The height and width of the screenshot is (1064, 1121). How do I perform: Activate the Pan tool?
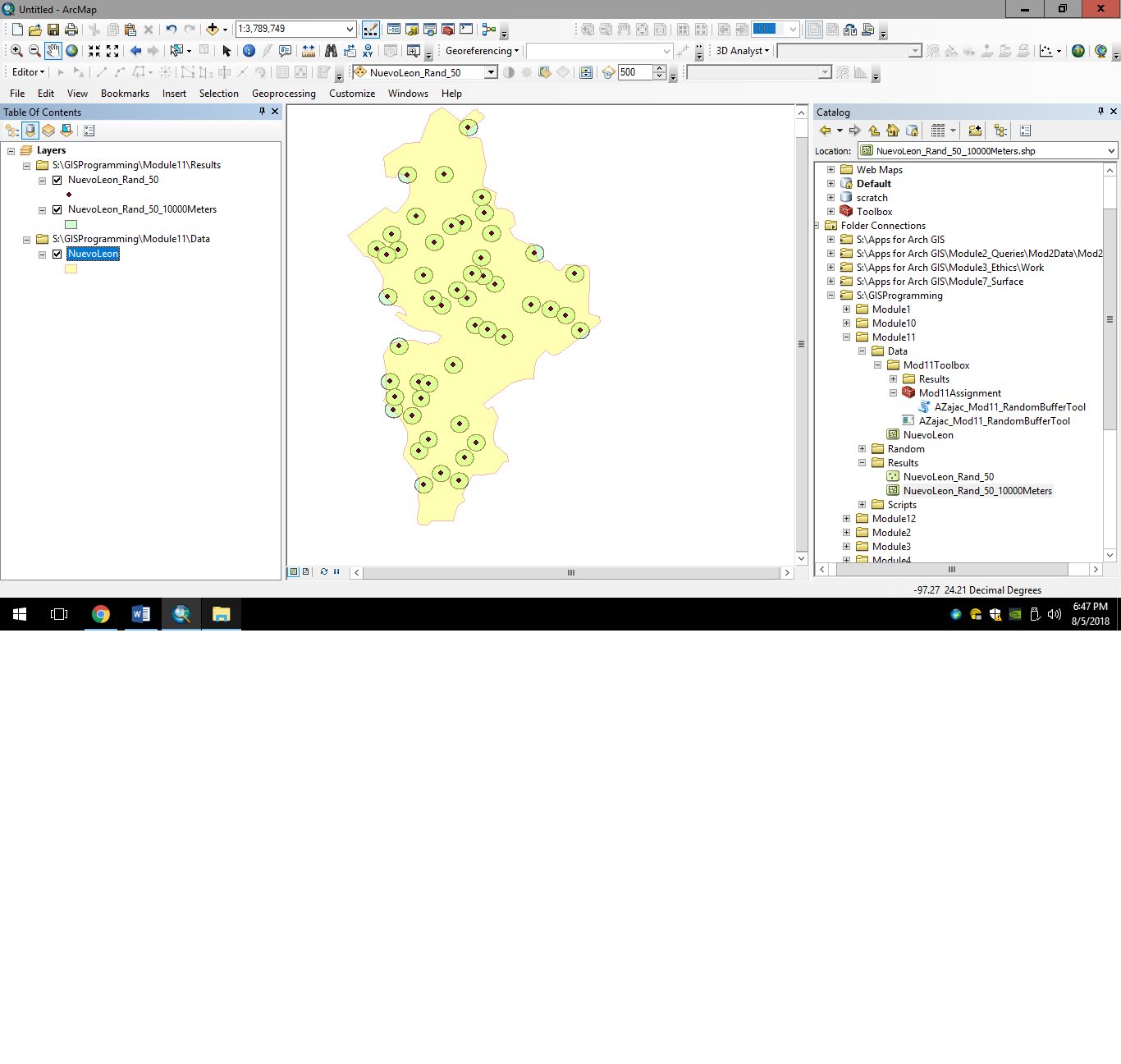53,51
